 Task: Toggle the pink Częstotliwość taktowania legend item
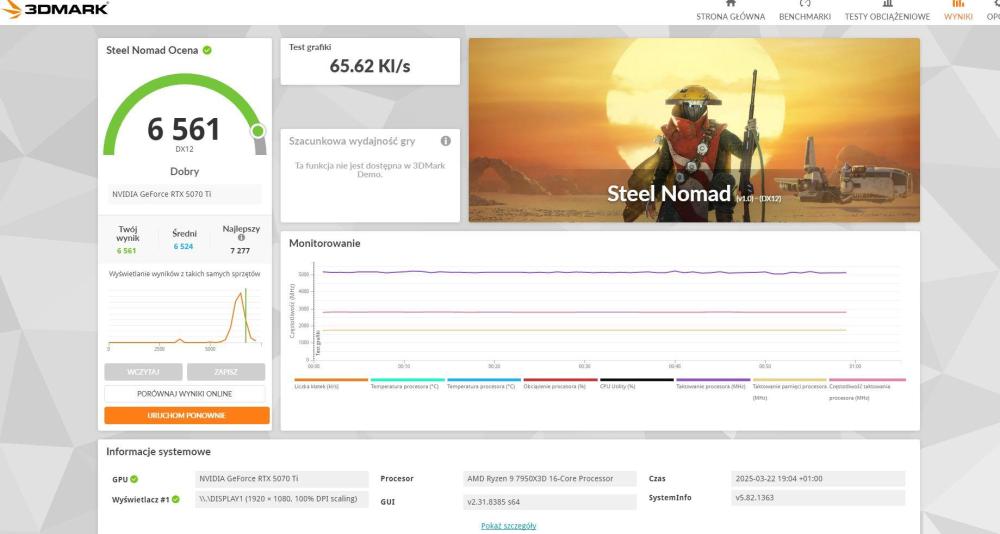(867, 389)
